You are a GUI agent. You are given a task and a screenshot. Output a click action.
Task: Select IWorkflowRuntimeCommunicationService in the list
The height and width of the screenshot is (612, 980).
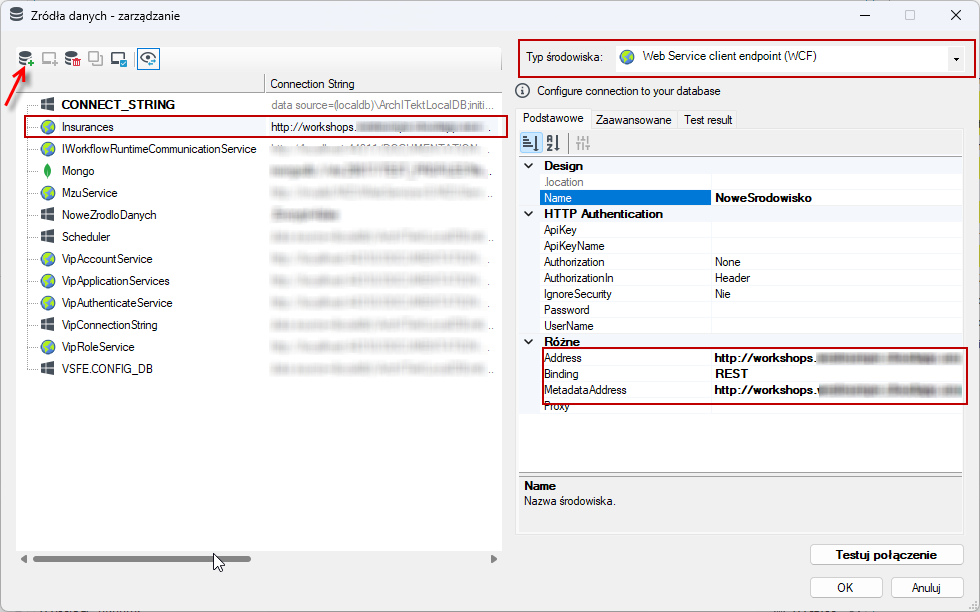coord(159,149)
